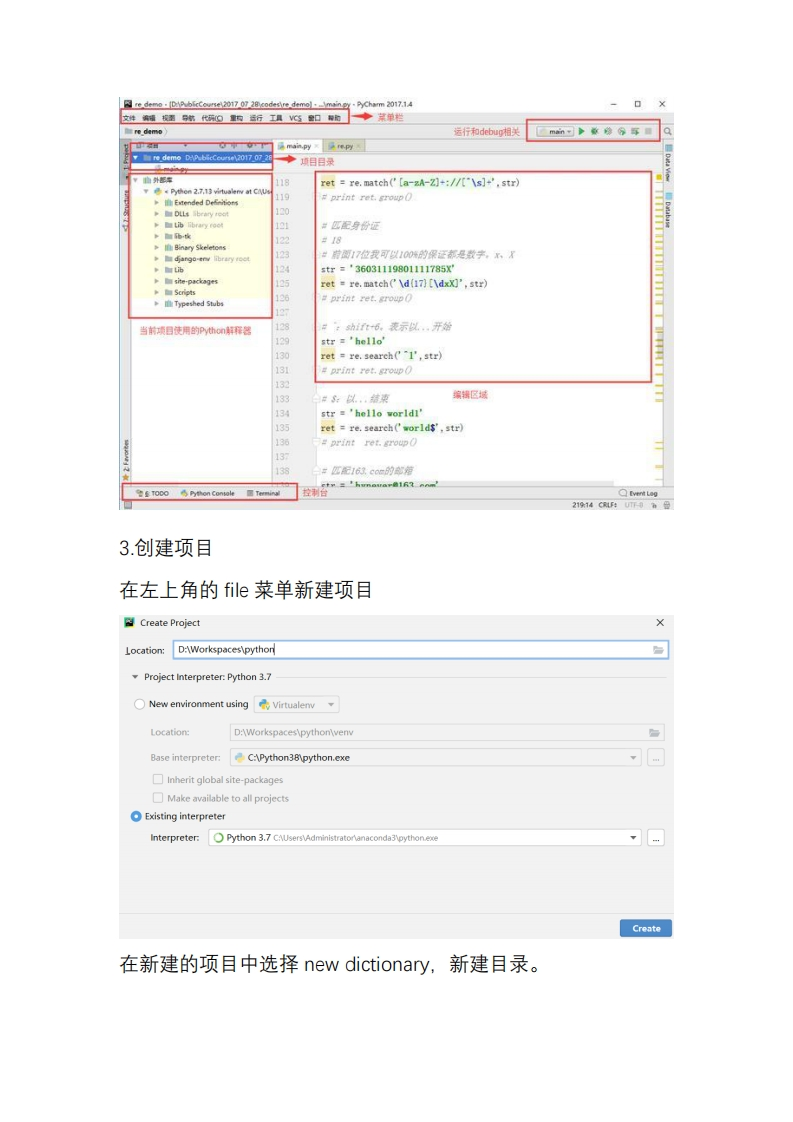The image size is (793, 1122).
Task: Click the gray Stop square in the run toolbar
Action: click(x=648, y=132)
